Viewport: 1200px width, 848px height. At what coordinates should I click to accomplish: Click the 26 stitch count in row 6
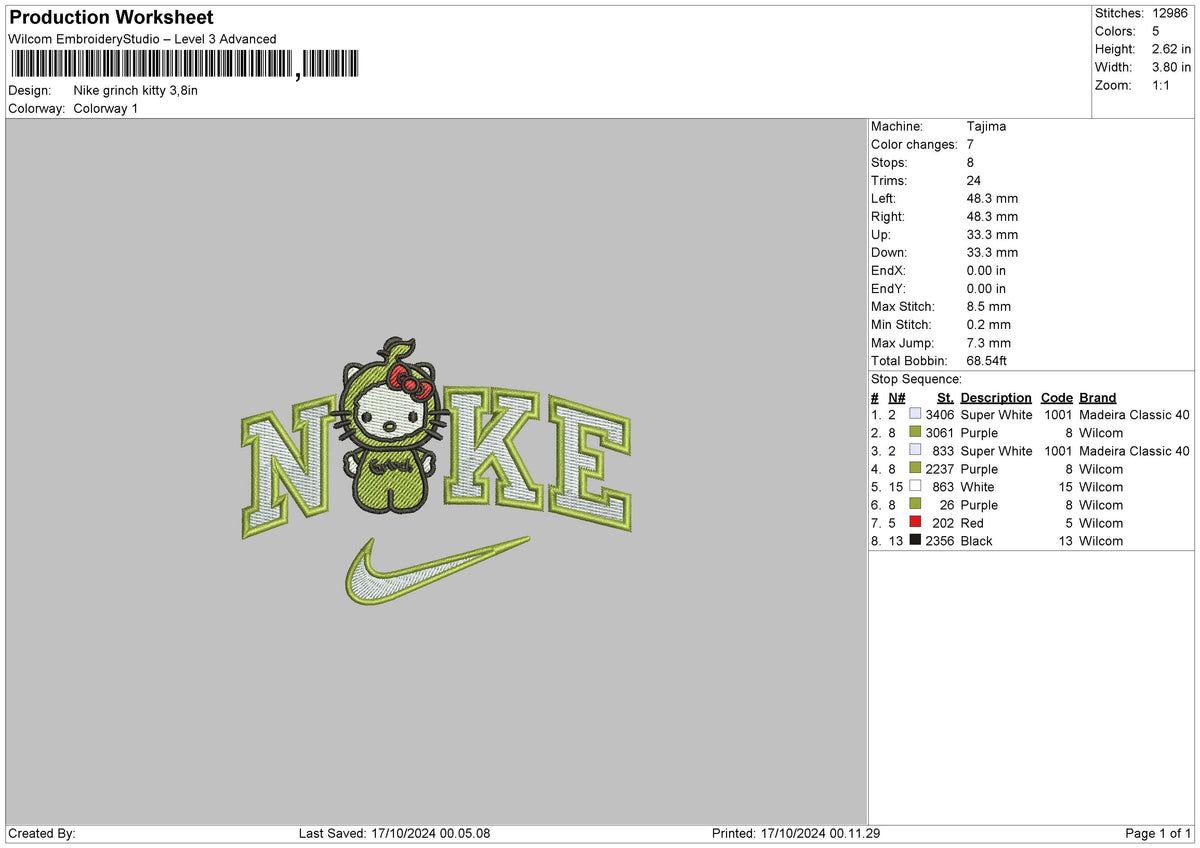947,505
